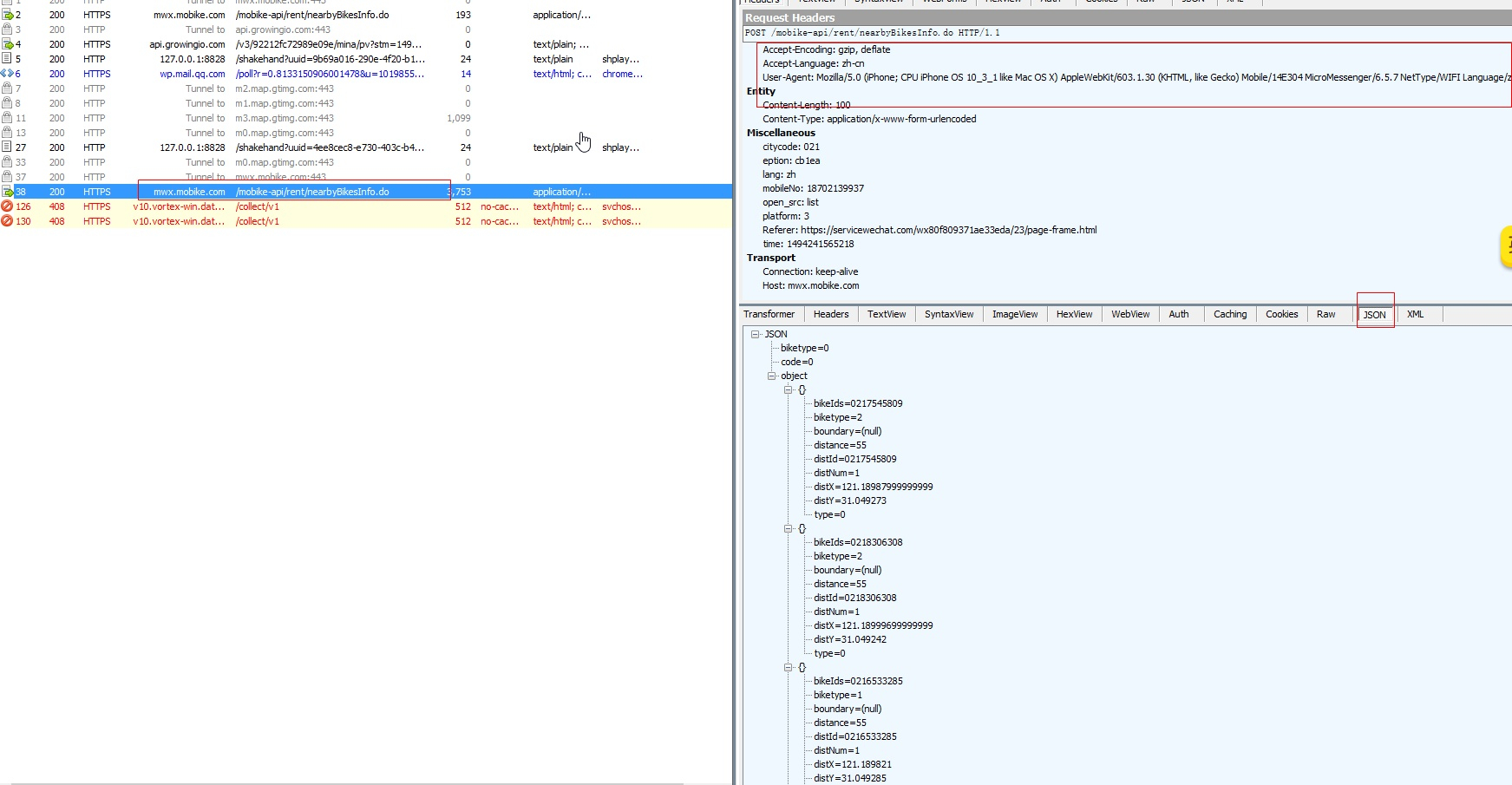1512x785 pixels.
Task: Collapse the {} entry above bikeIds=0216533285
Action: click(x=789, y=667)
